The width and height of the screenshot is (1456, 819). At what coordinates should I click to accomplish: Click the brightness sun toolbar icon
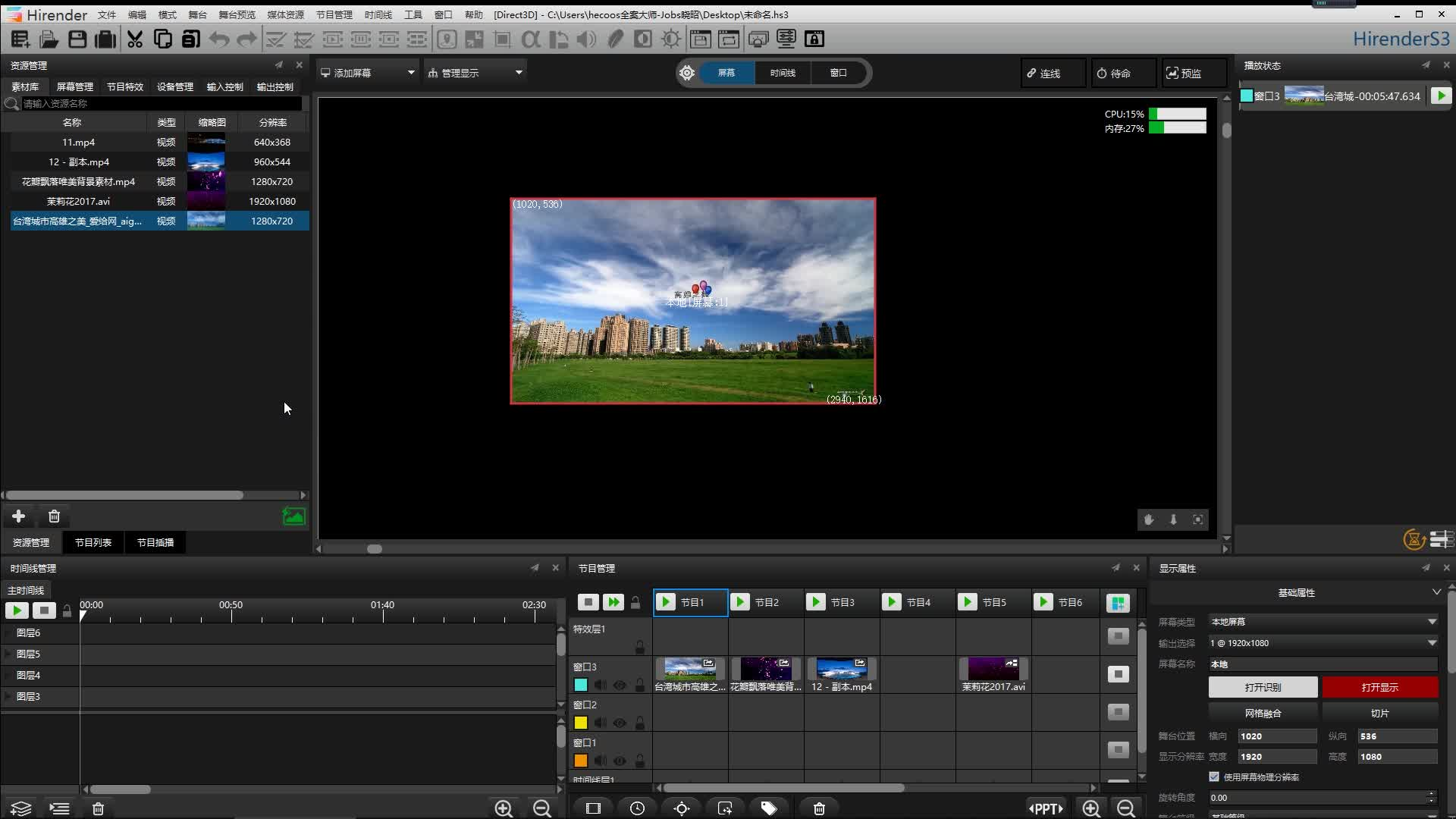[671, 39]
